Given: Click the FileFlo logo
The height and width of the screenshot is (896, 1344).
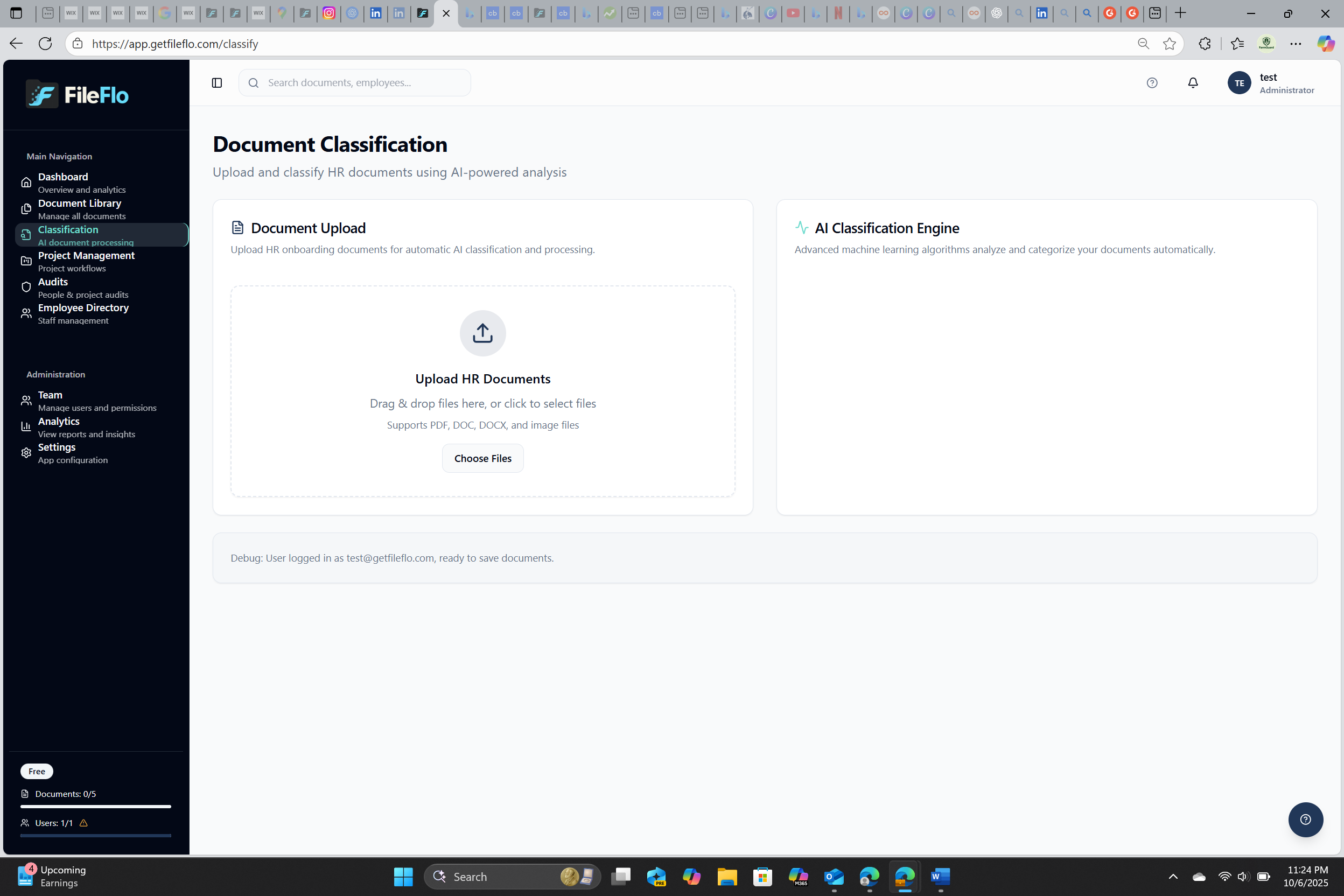Looking at the screenshot, I should pyautogui.click(x=77, y=95).
